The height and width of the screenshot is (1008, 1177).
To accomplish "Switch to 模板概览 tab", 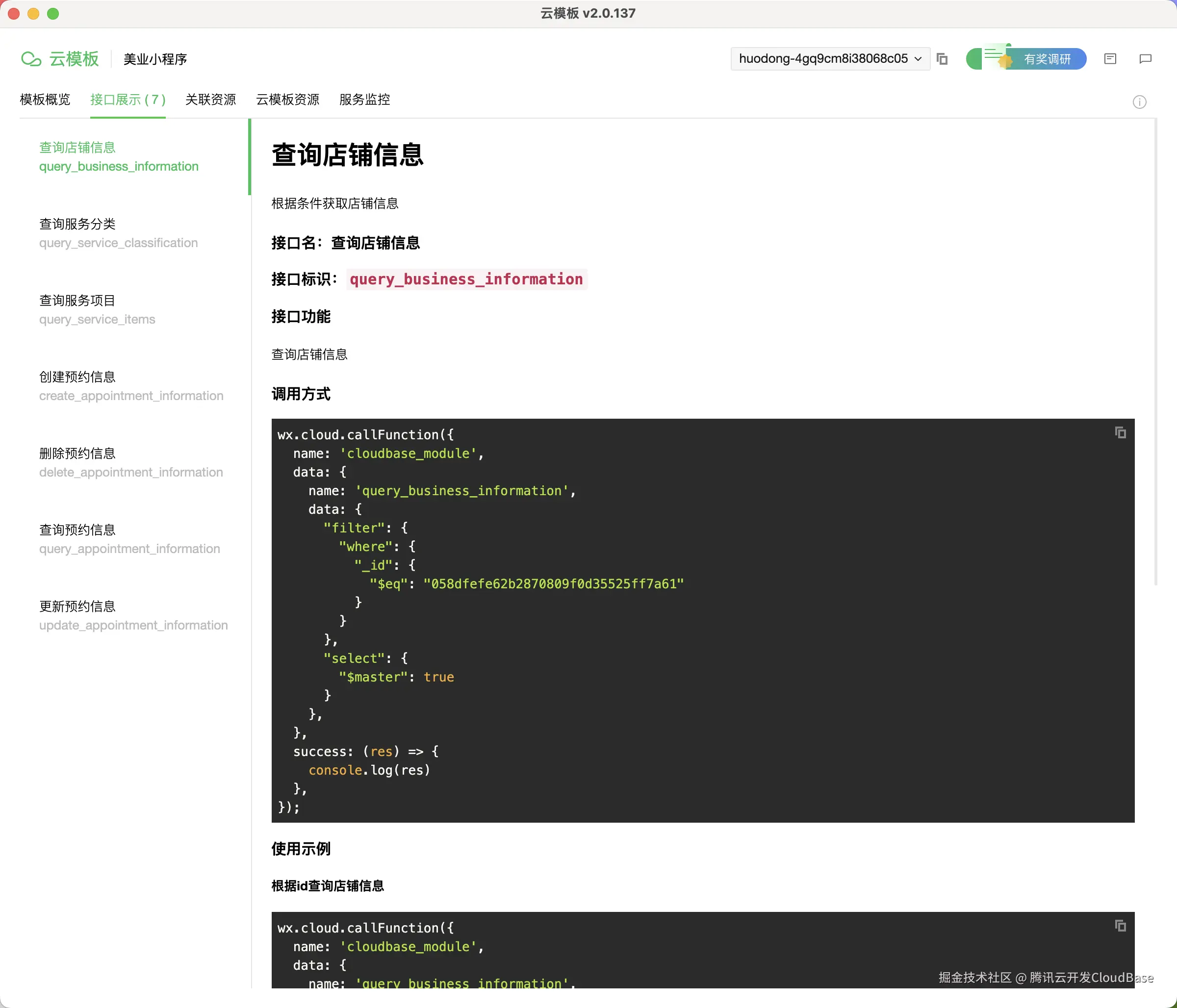I will (45, 100).
